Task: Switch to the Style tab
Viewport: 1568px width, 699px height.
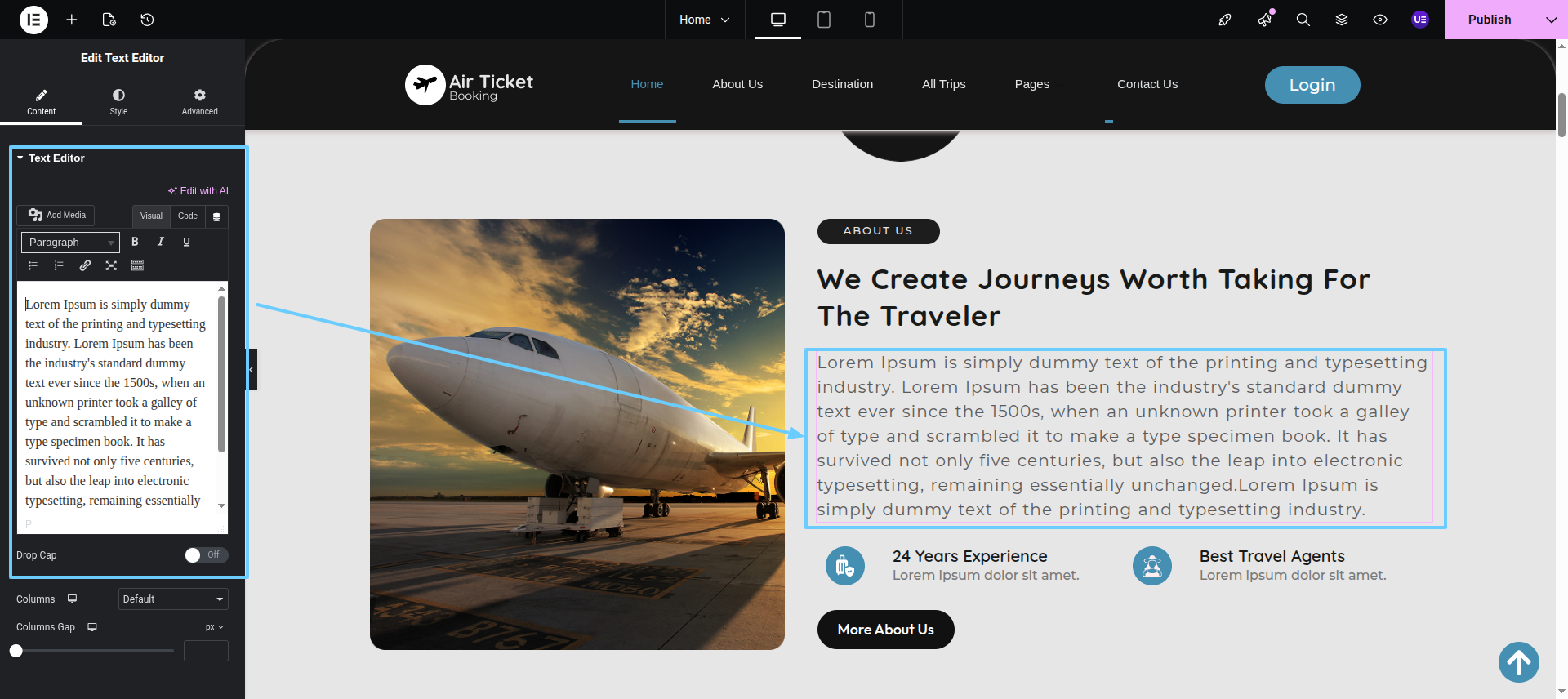Action: 118,102
